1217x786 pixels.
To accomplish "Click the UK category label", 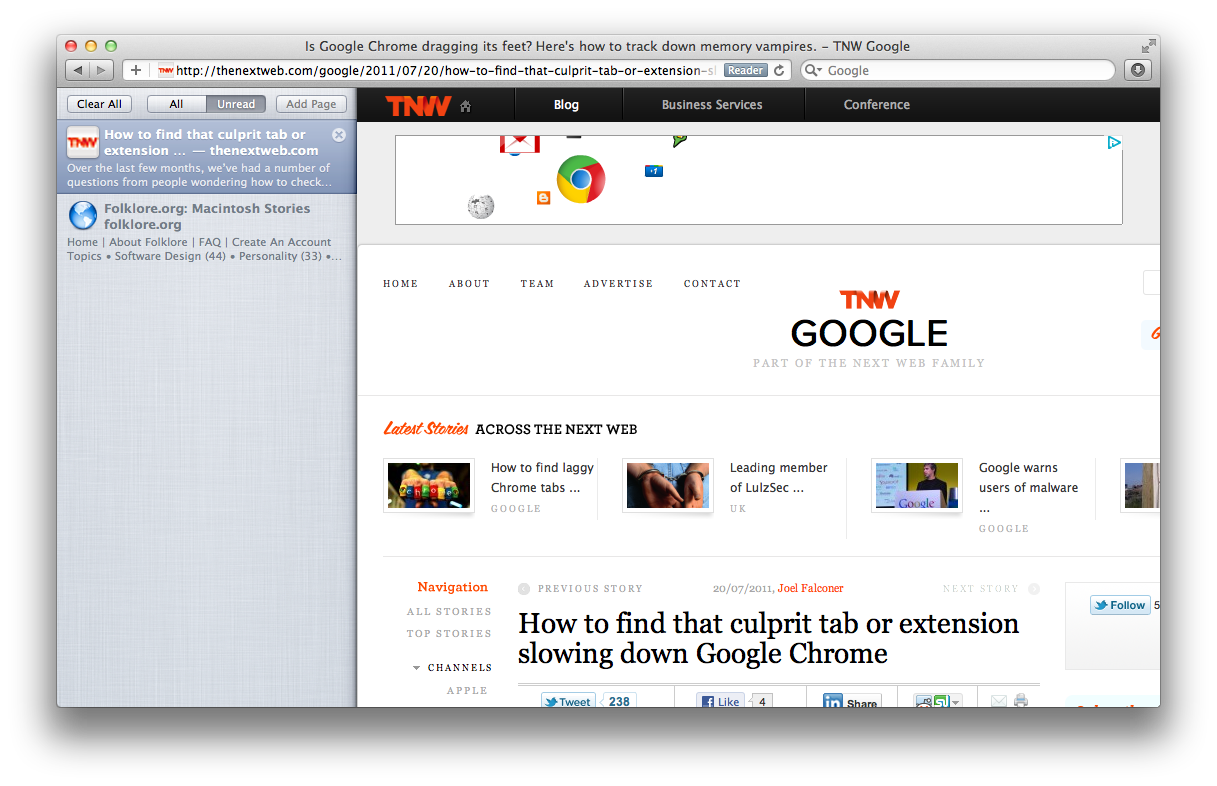I will pyautogui.click(x=738, y=509).
